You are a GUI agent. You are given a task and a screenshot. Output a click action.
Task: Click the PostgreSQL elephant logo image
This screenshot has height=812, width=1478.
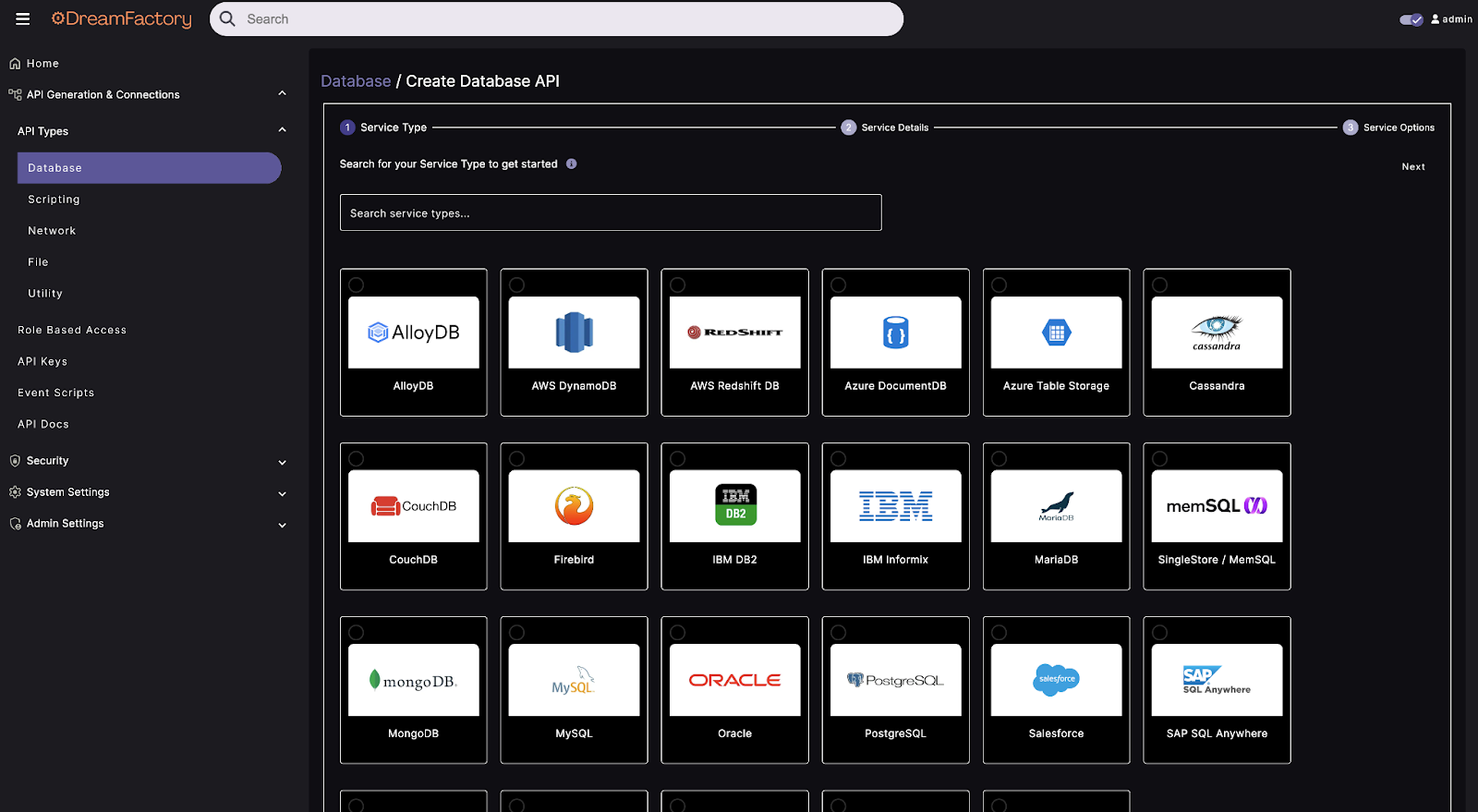(896, 680)
